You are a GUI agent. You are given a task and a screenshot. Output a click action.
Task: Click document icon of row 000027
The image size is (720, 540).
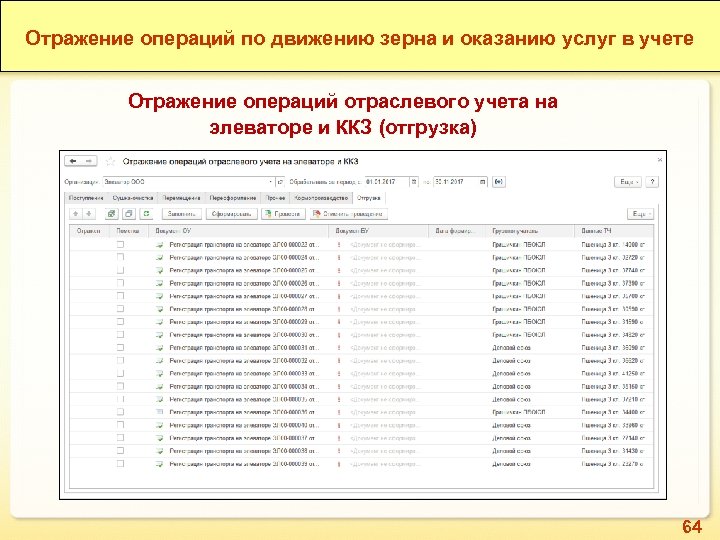click(x=160, y=297)
